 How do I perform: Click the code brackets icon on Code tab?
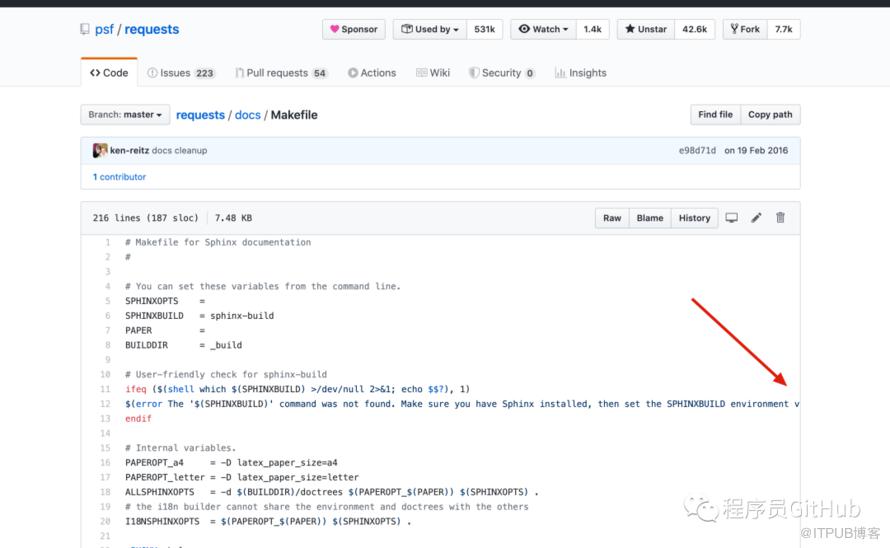(x=95, y=73)
